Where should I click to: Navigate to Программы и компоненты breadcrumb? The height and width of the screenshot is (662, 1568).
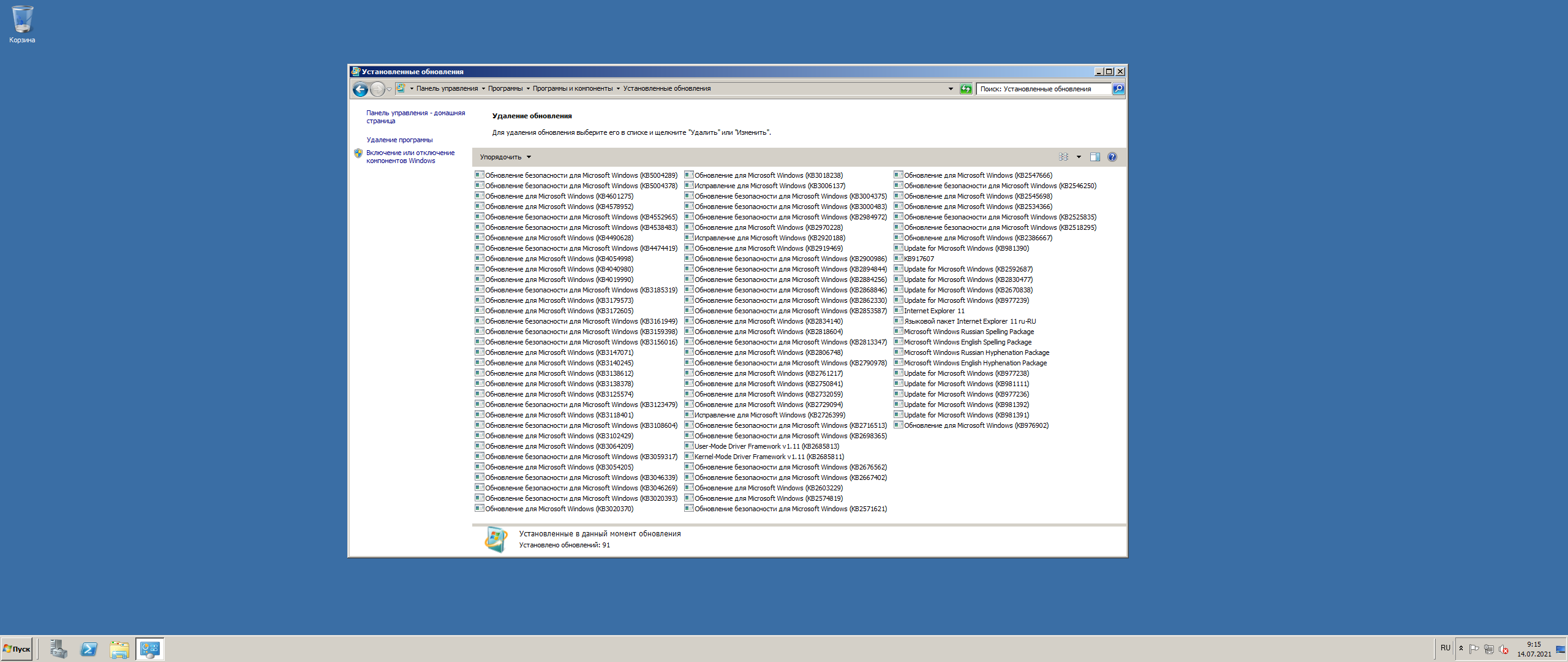573,89
